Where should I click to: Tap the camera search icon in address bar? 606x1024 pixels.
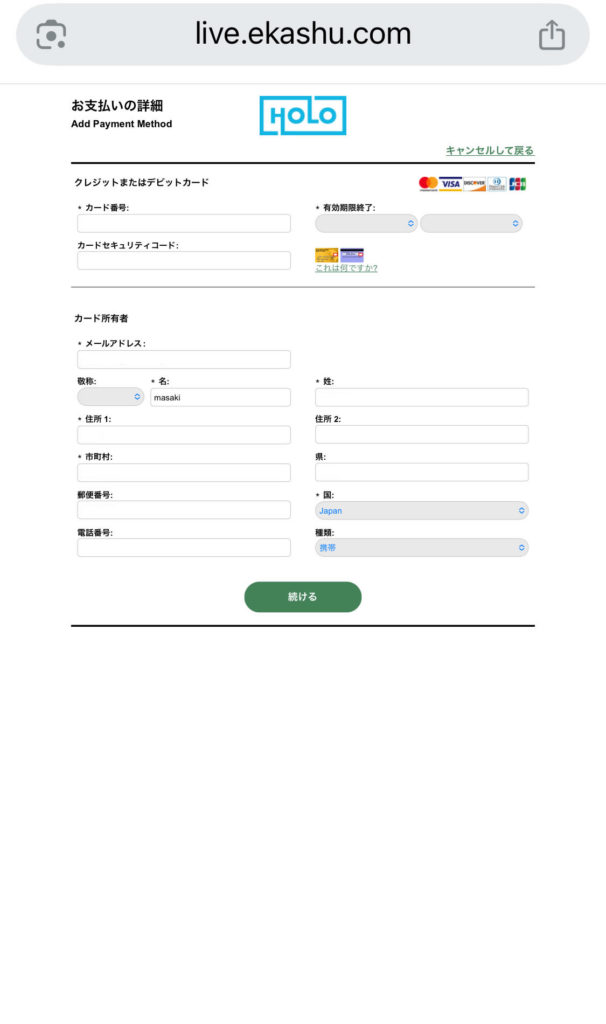[50, 35]
